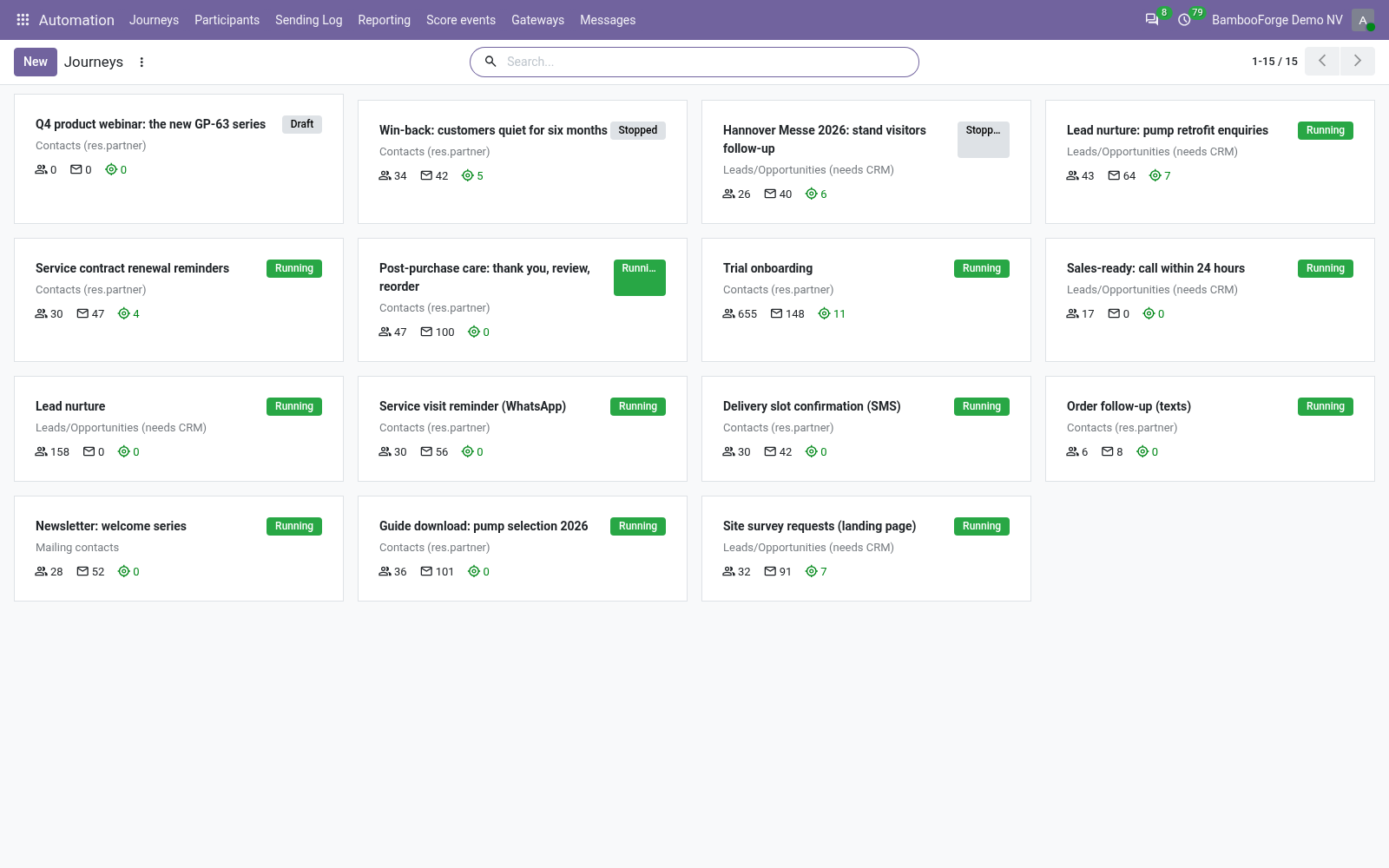Click goal target icon on Win-back card
This screenshot has height=868, width=1389.
coord(468,175)
